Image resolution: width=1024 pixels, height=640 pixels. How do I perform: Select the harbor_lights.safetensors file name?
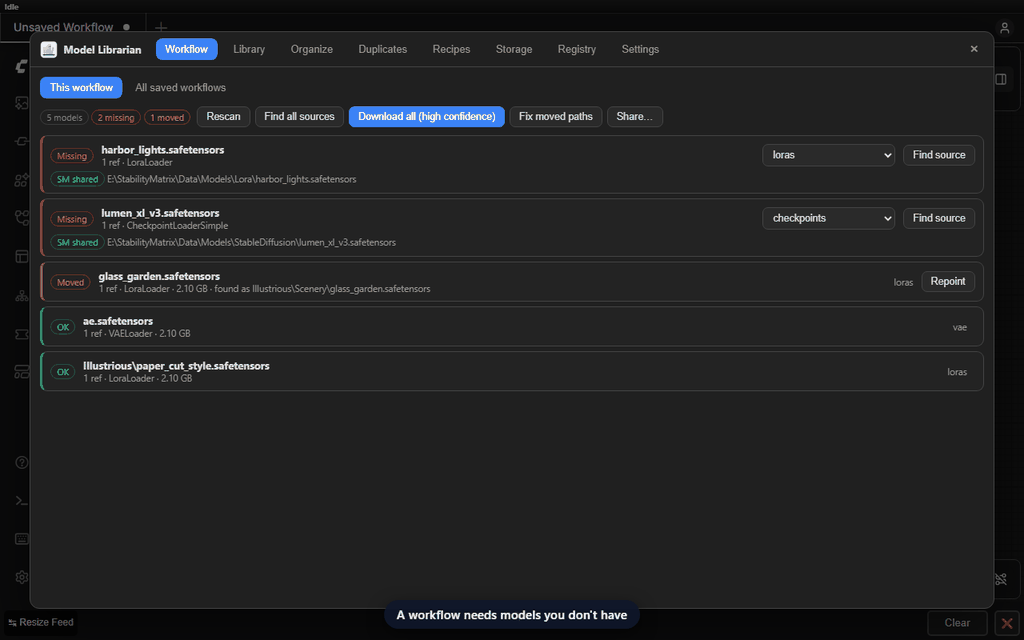point(163,150)
